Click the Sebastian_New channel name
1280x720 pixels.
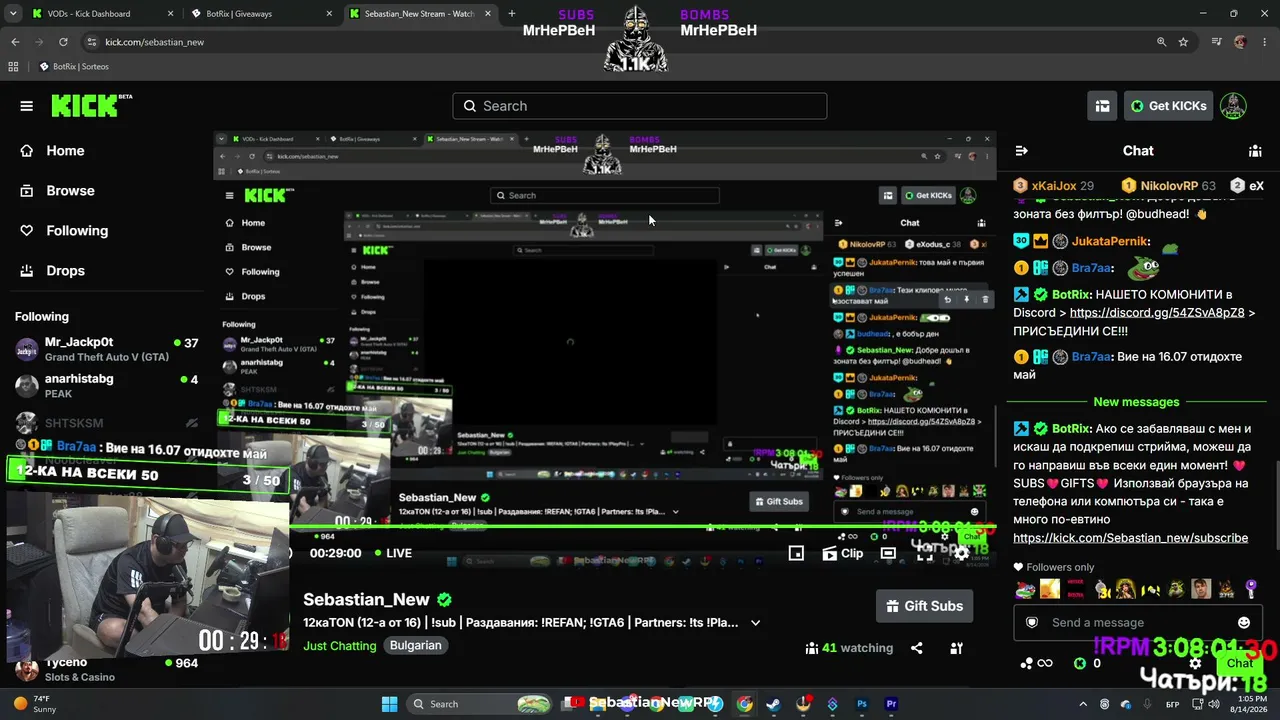click(366, 600)
